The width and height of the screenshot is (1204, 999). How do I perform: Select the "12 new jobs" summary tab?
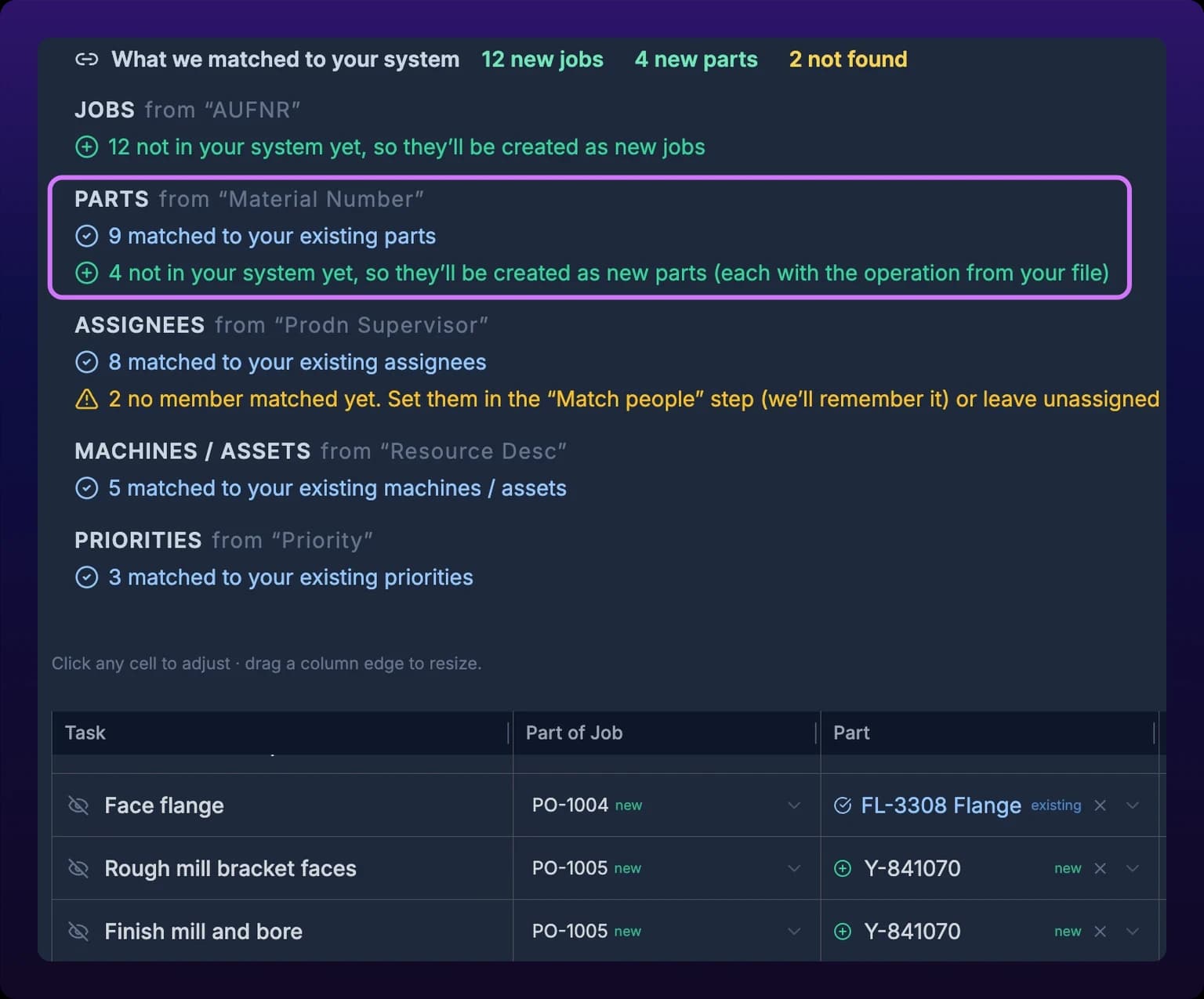pyautogui.click(x=542, y=60)
